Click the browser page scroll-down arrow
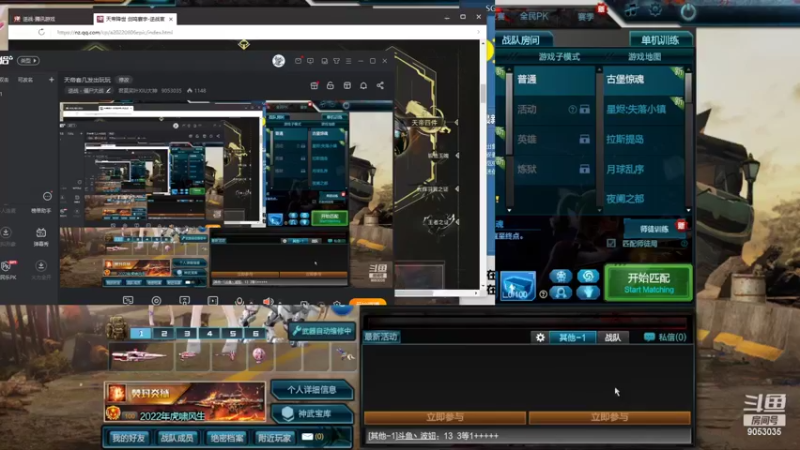800x450 pixels. pos(483,286)
